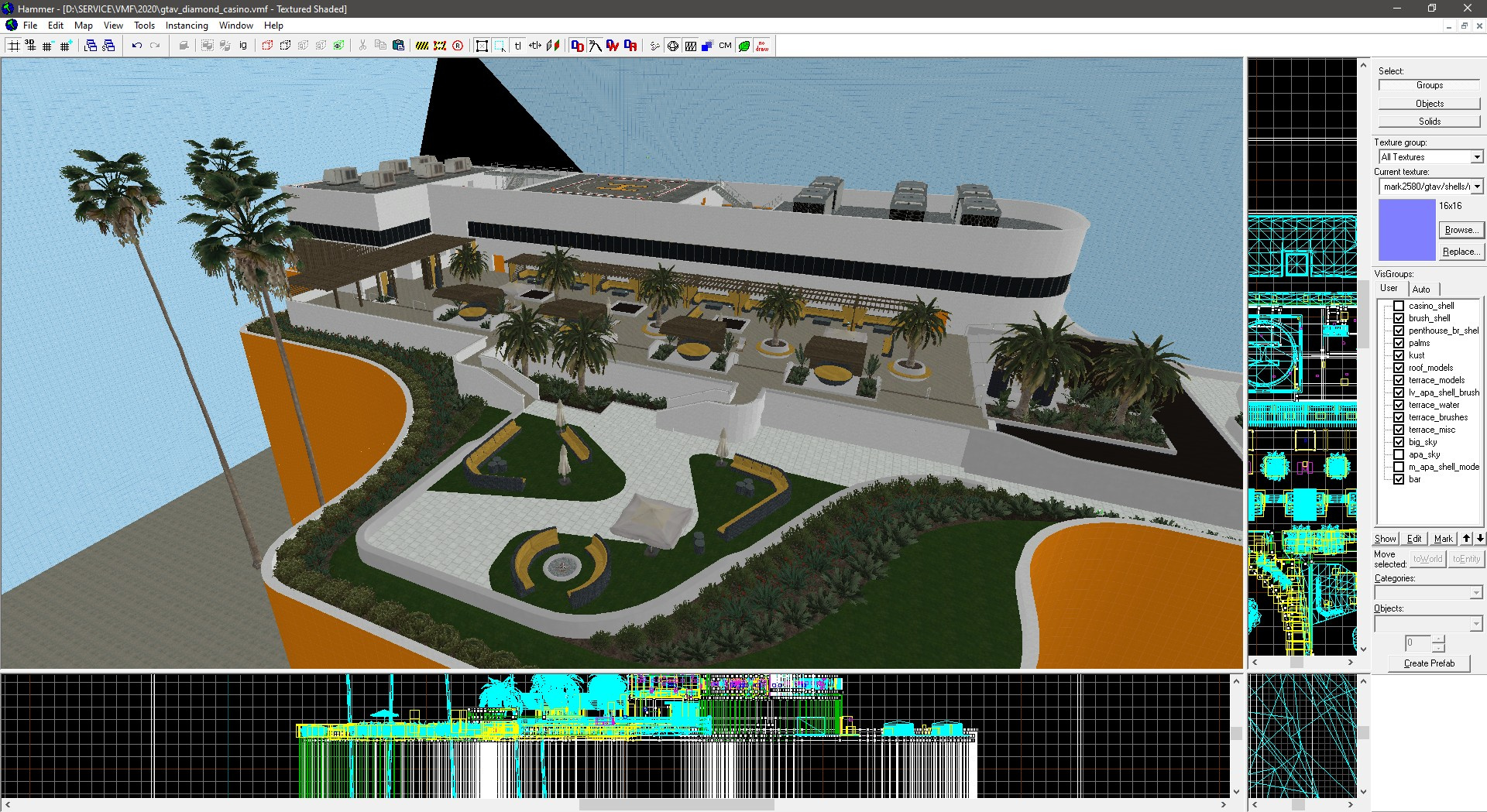
Task: Click the redo arrow in toolbar
Action: click(155, 46)
